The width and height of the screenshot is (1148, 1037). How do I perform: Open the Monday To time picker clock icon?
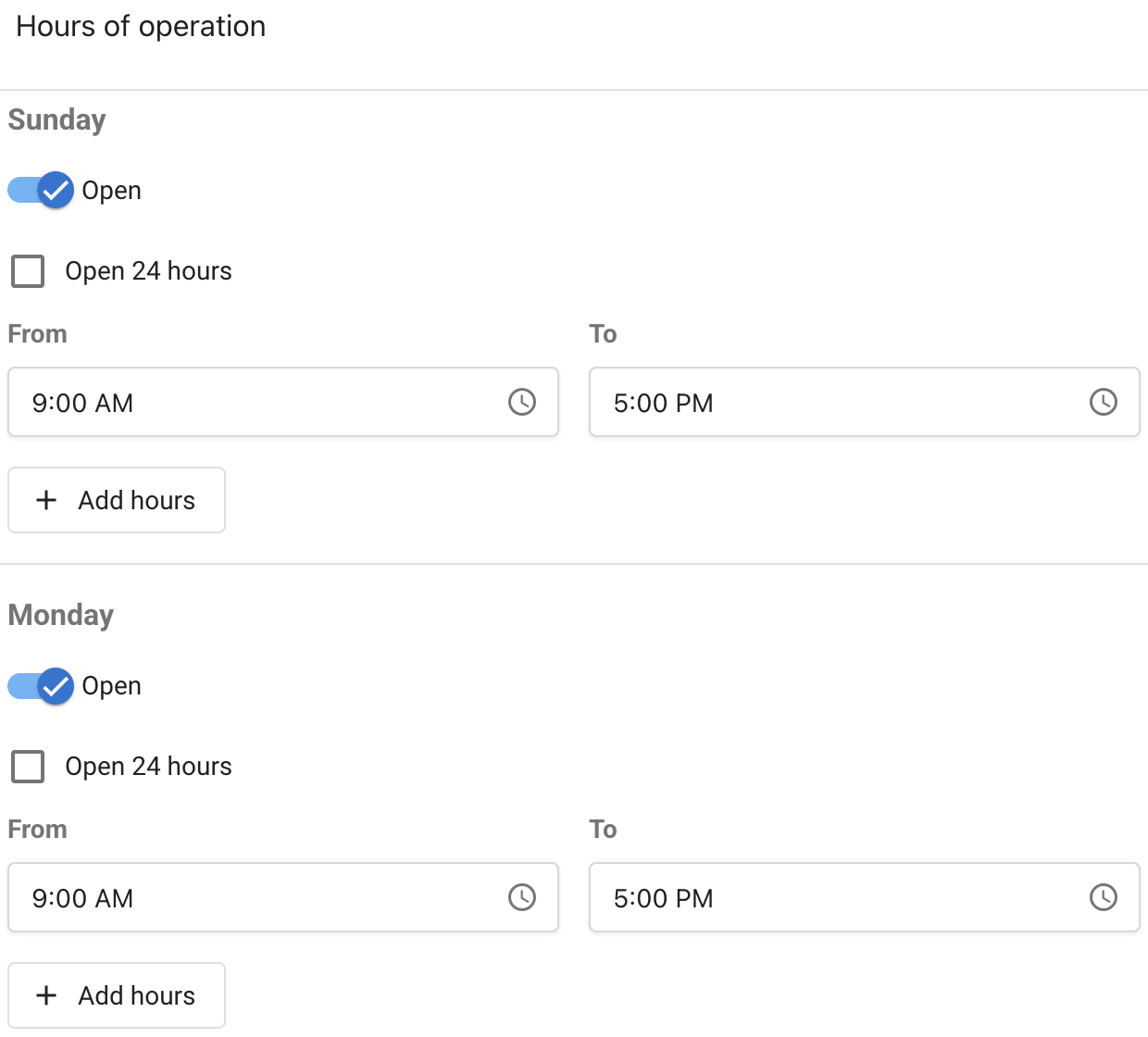pos(1103,896)
